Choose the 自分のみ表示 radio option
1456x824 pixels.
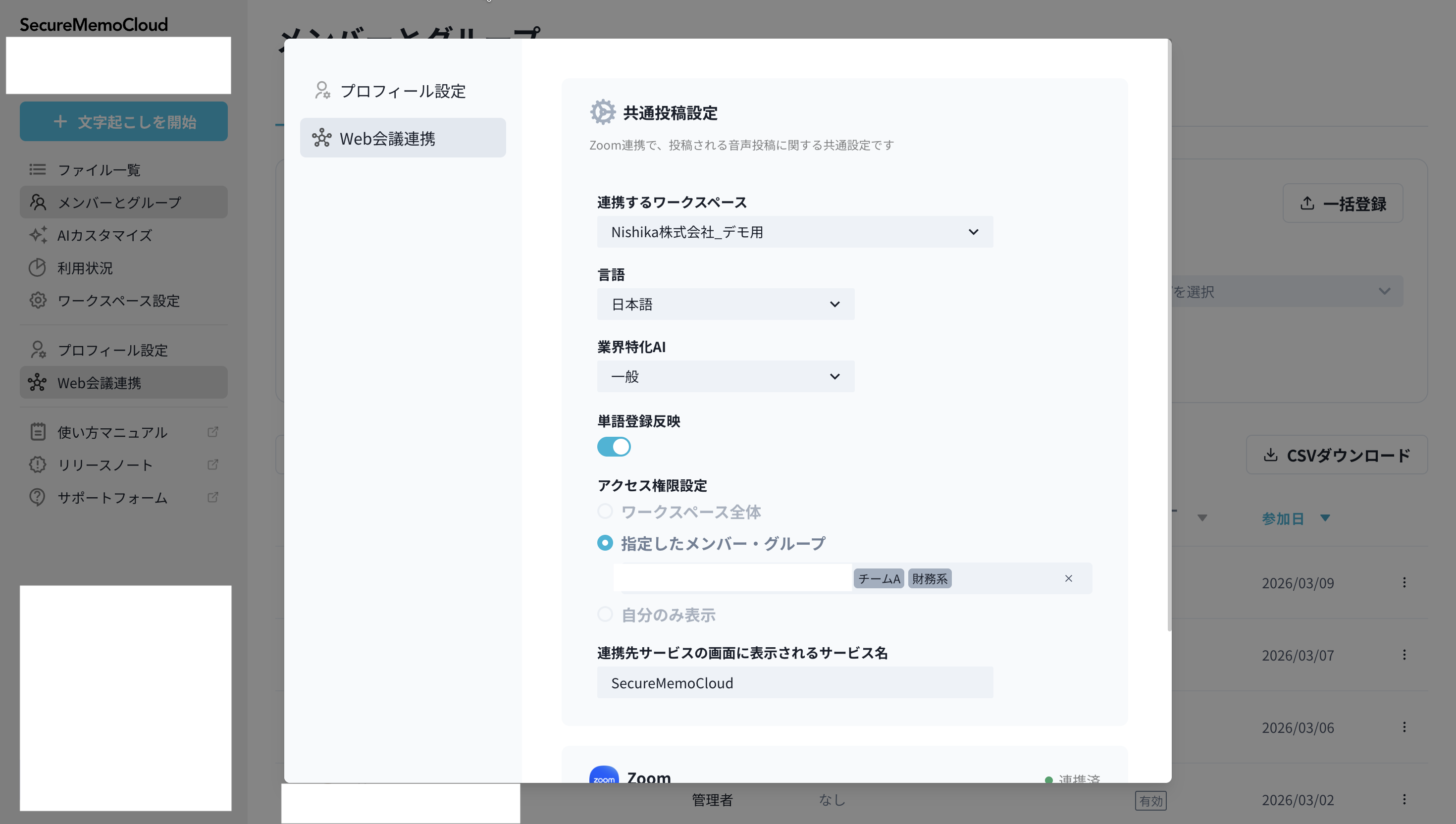coord(605,615)
